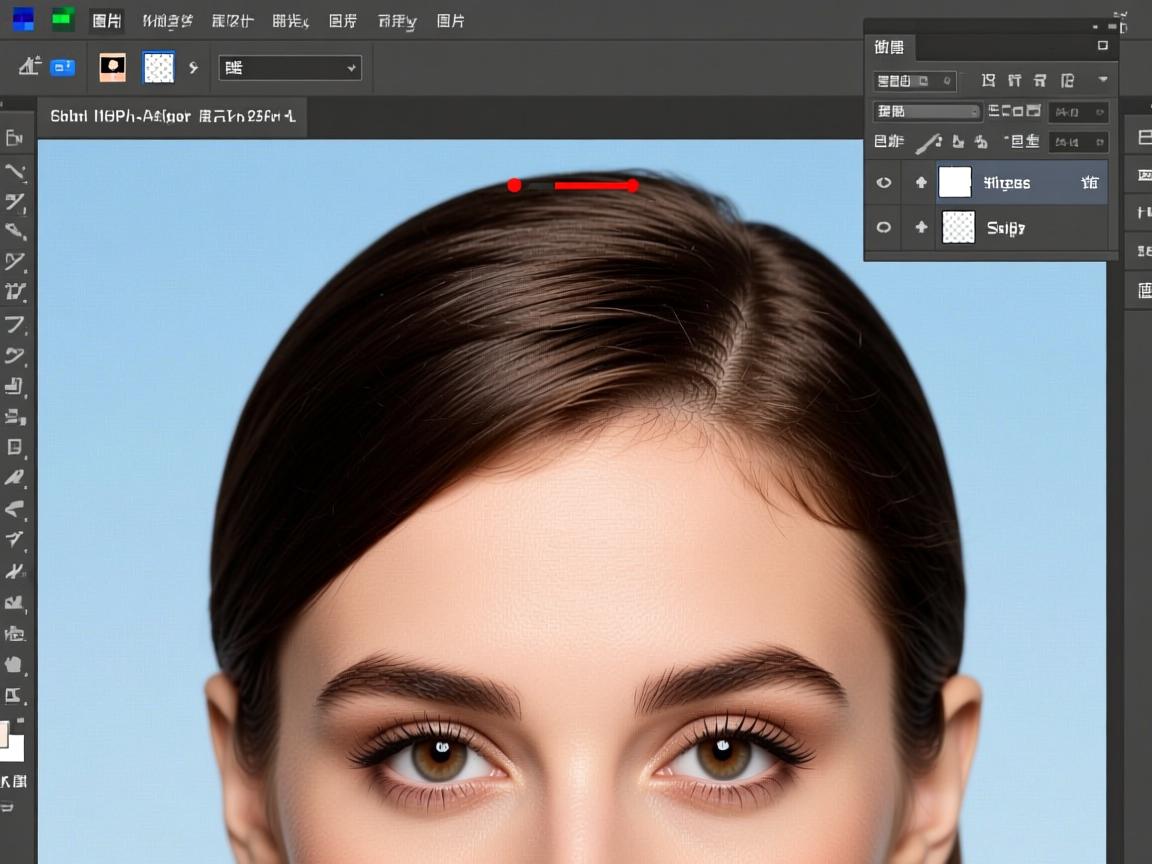This screenshot has height=864, width=1152.
Task: Select the hand tool in left toolbar
Action: [14, 663]
